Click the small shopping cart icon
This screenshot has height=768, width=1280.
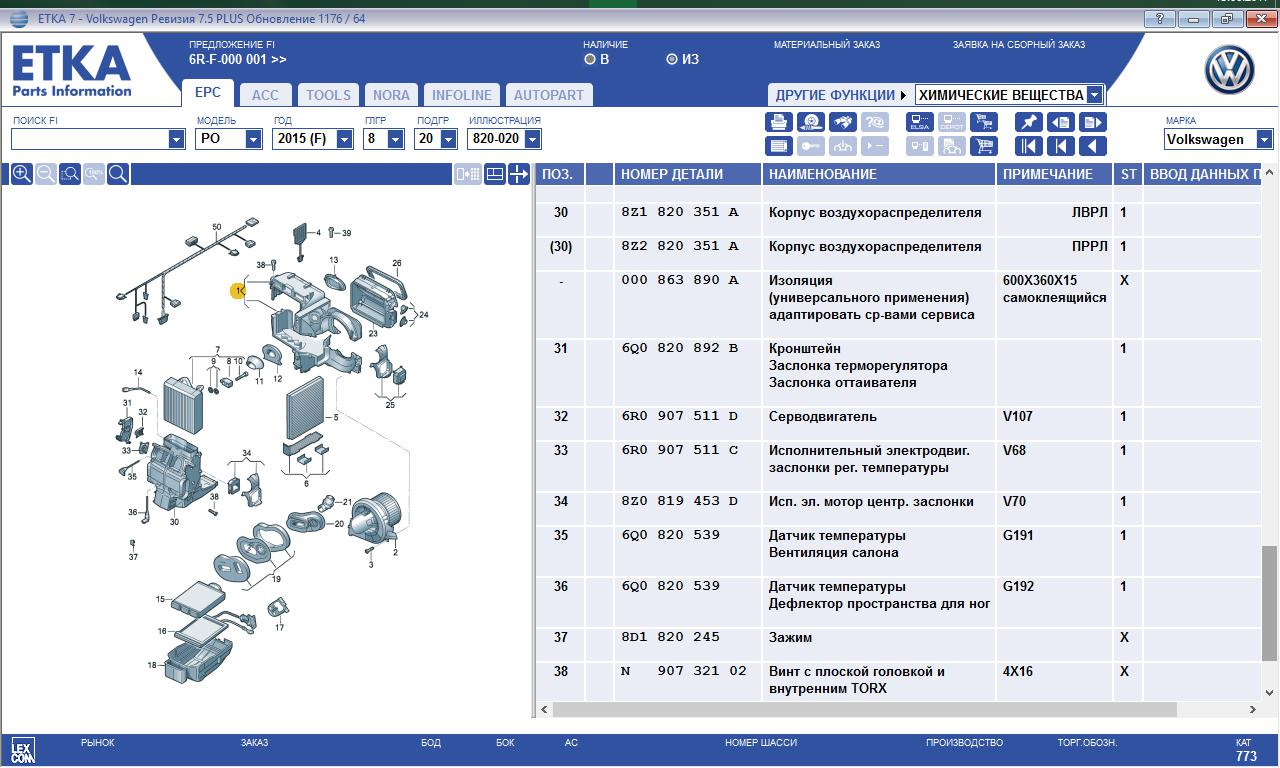pos(984,122)
